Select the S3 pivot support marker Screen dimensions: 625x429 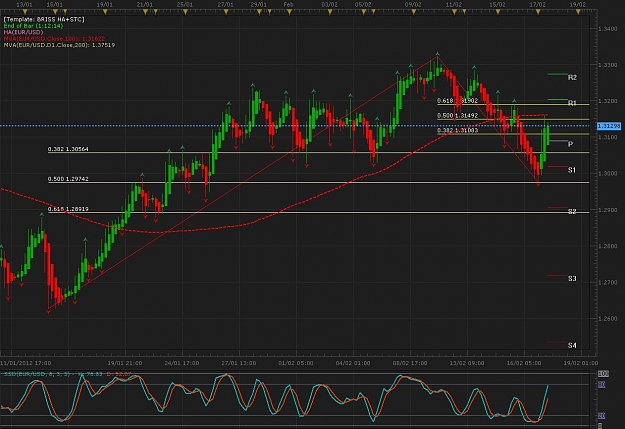(572, 278)
